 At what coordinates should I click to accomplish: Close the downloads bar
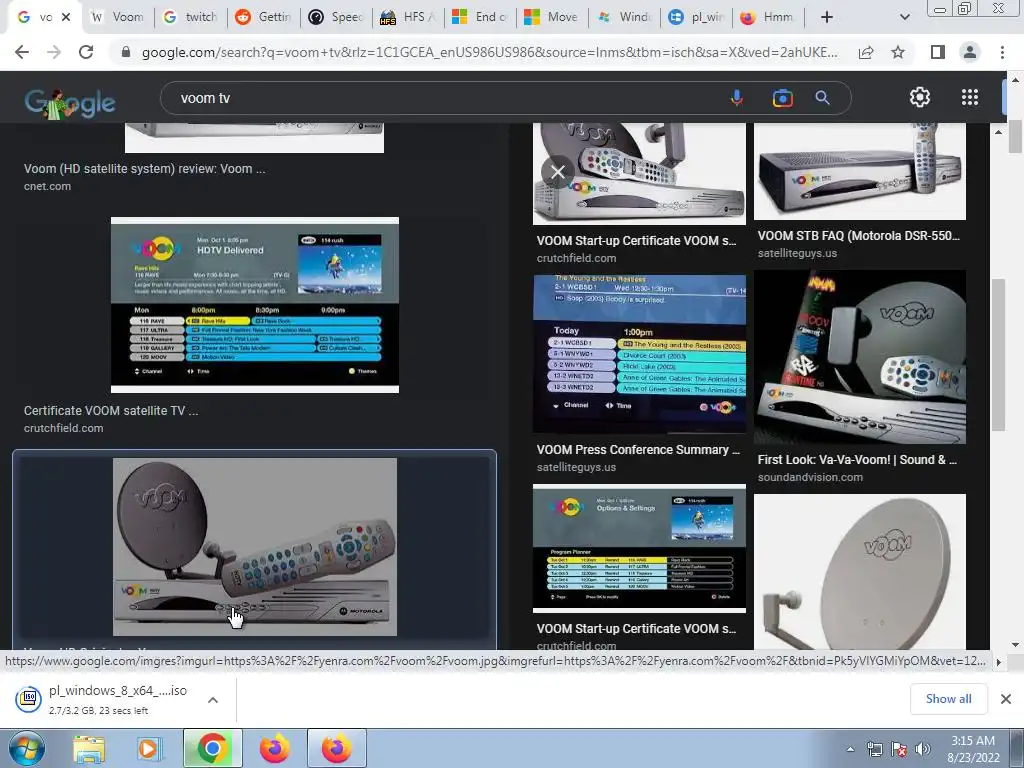(1006, 699)
